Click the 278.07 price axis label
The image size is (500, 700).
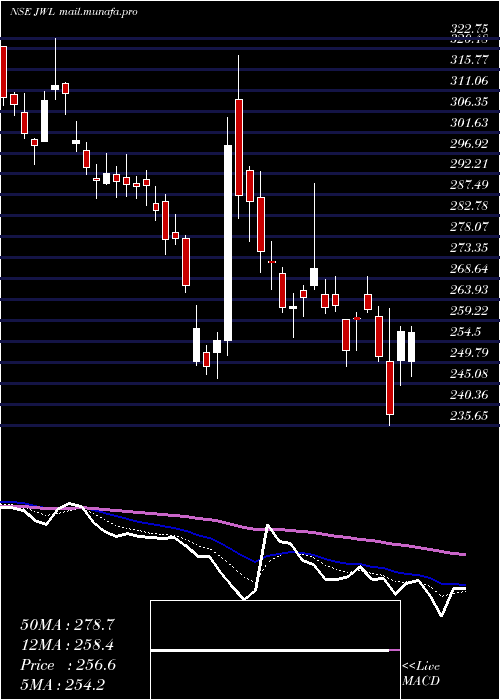470,227
